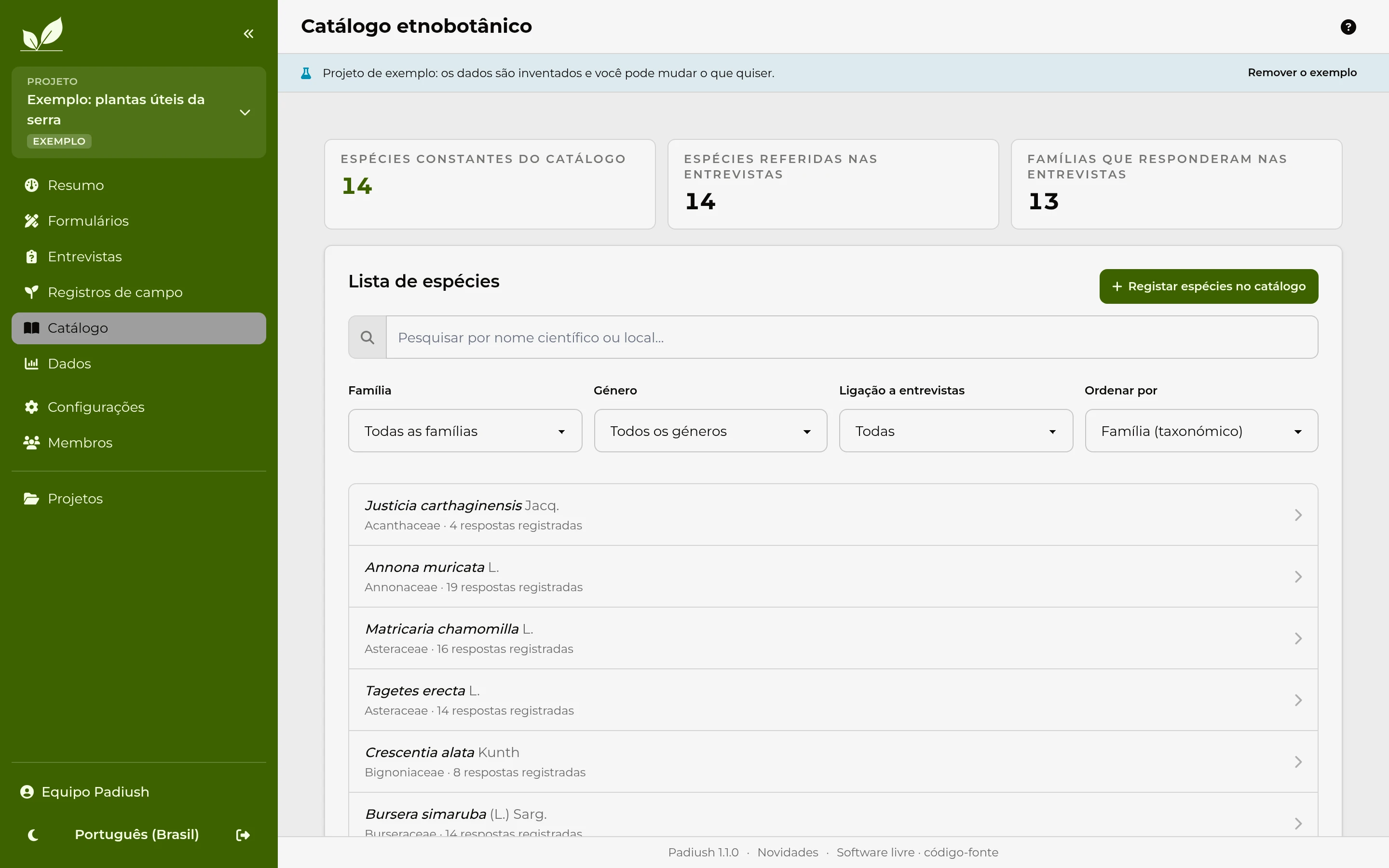Open the Família filter dropdown
The image size is (1389, 868).
coord(465,431)
